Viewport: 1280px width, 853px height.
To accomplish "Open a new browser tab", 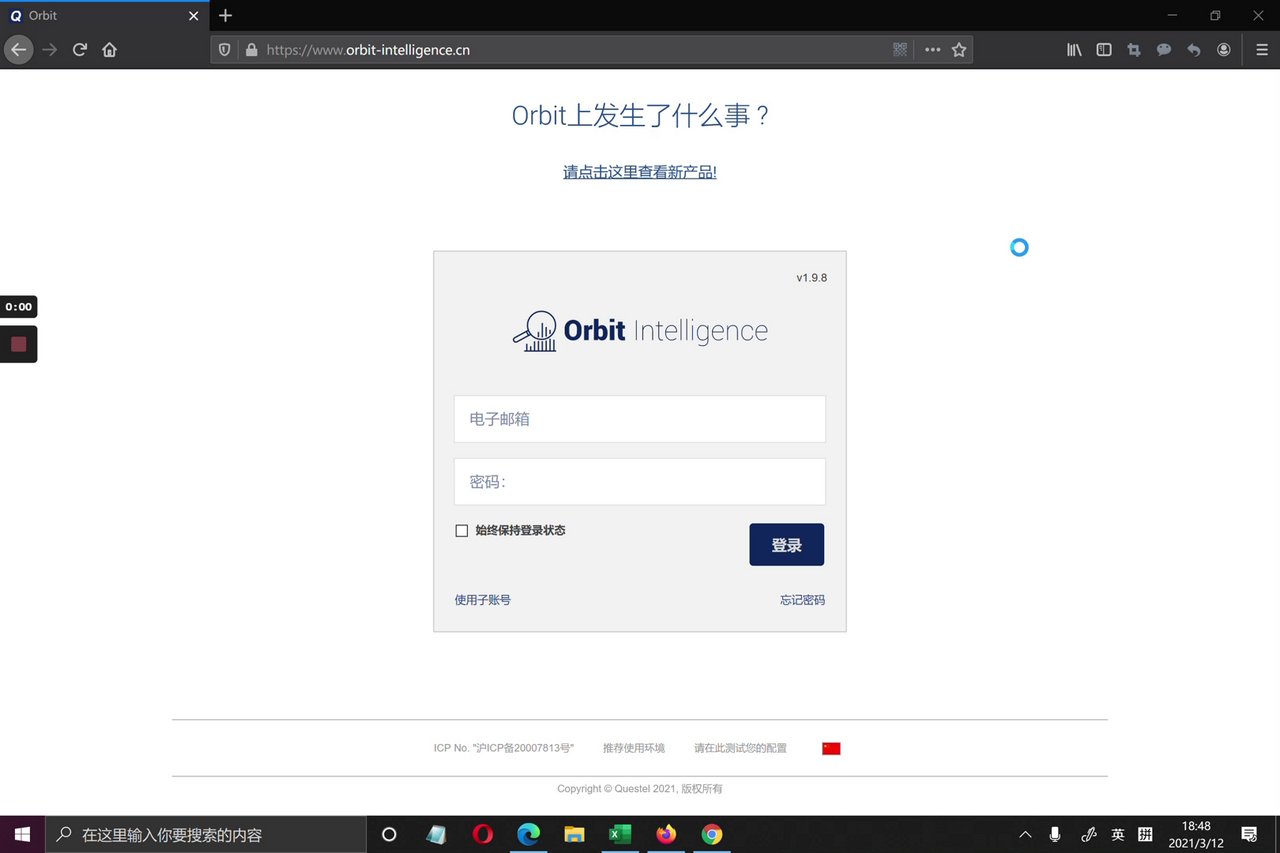I will click(225, 16).
